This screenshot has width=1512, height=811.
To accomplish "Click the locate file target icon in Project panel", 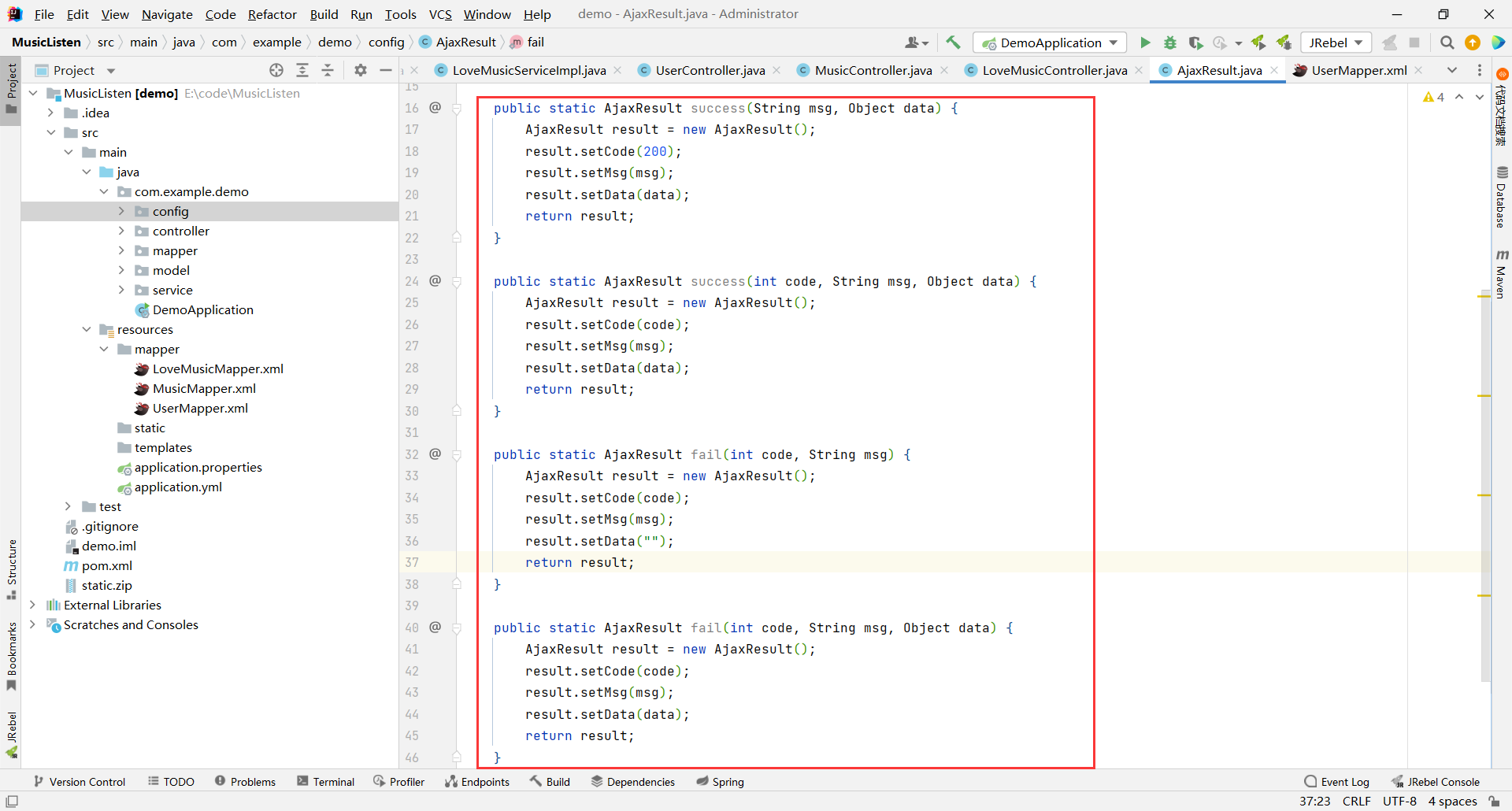I will click(276, 70).
